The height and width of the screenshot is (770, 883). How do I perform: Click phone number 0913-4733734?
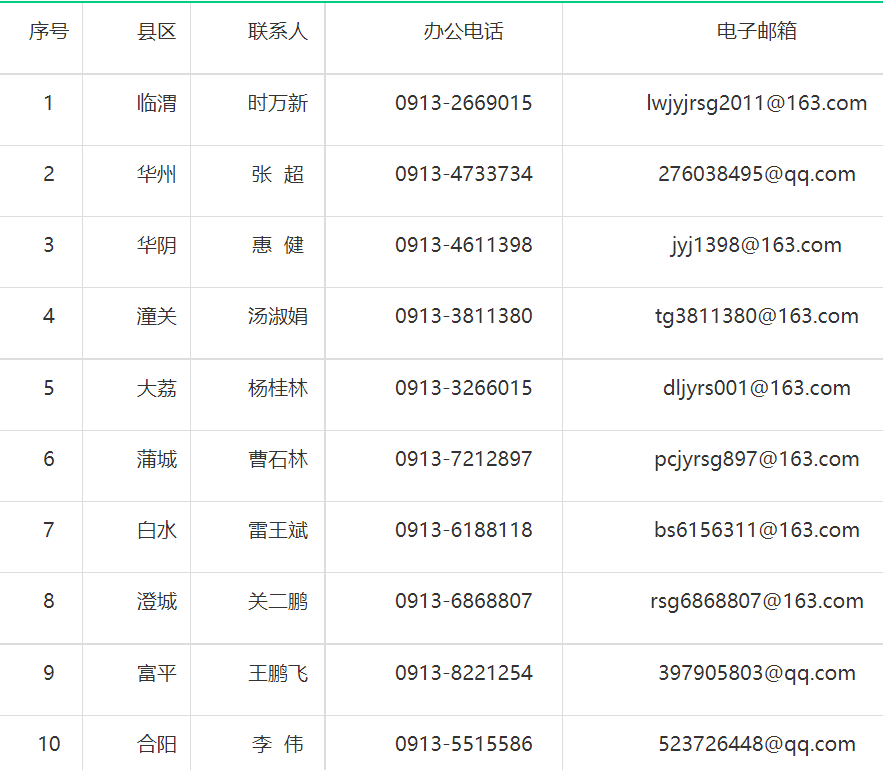[x=463, y=174]
